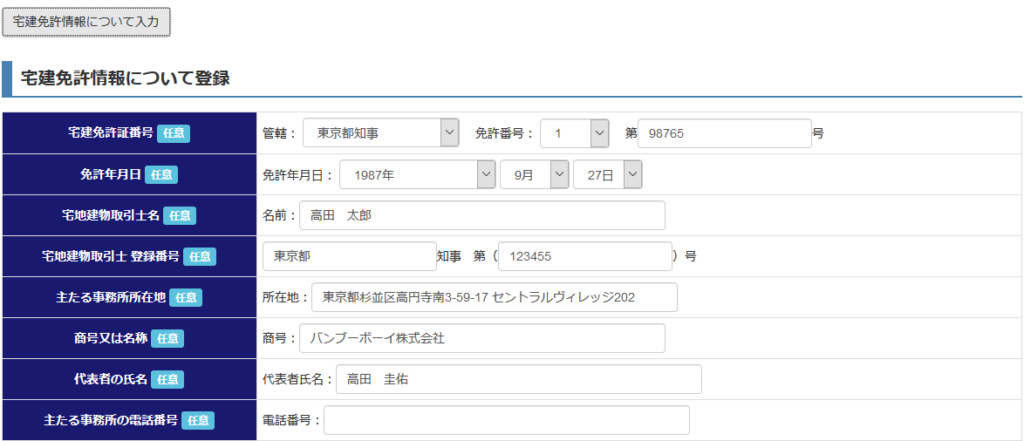Select the 東京都 prefecture text field

(x=350, y=256)
